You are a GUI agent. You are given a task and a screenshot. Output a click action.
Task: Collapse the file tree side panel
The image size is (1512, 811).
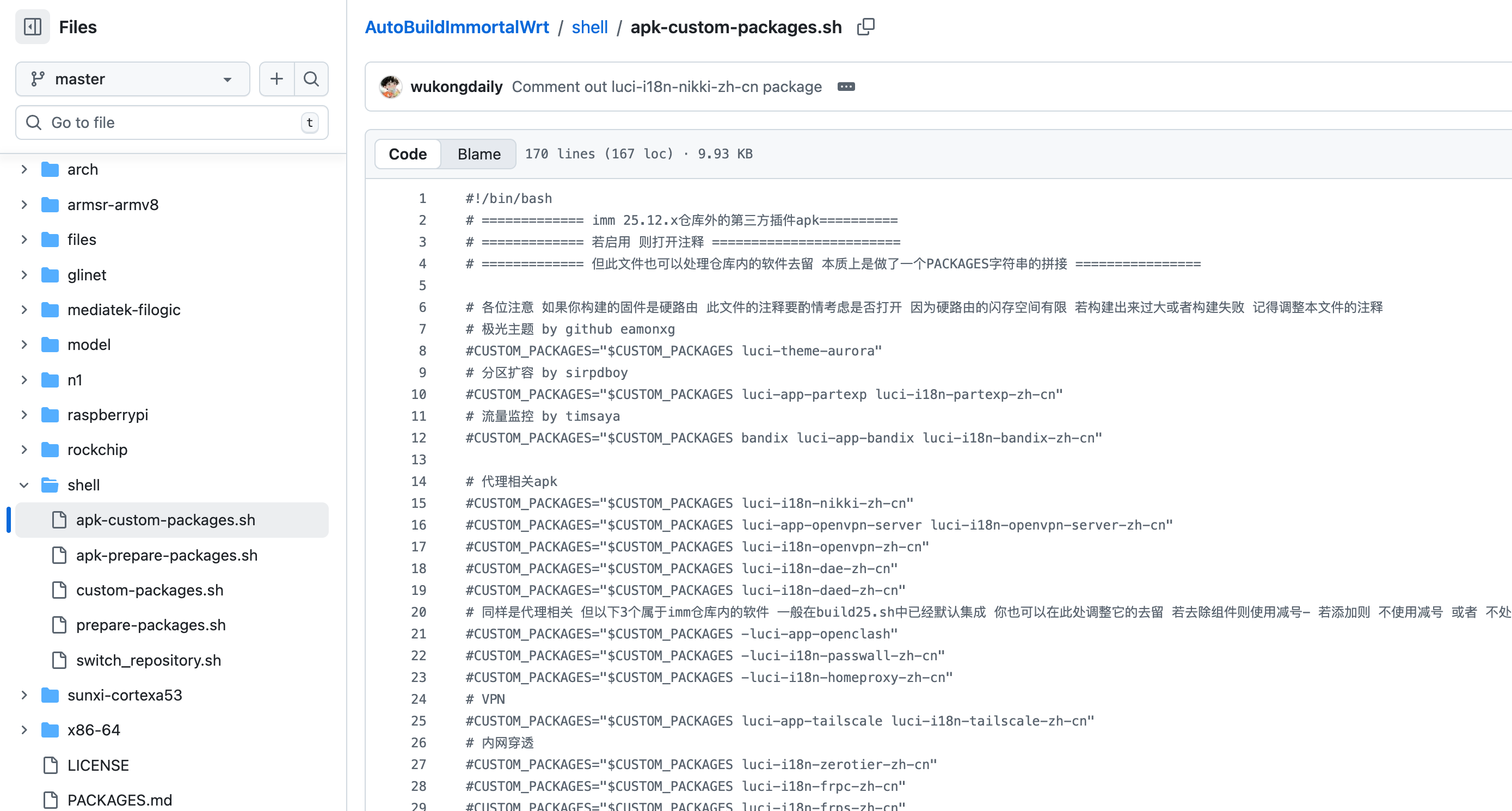click(32, 27)
